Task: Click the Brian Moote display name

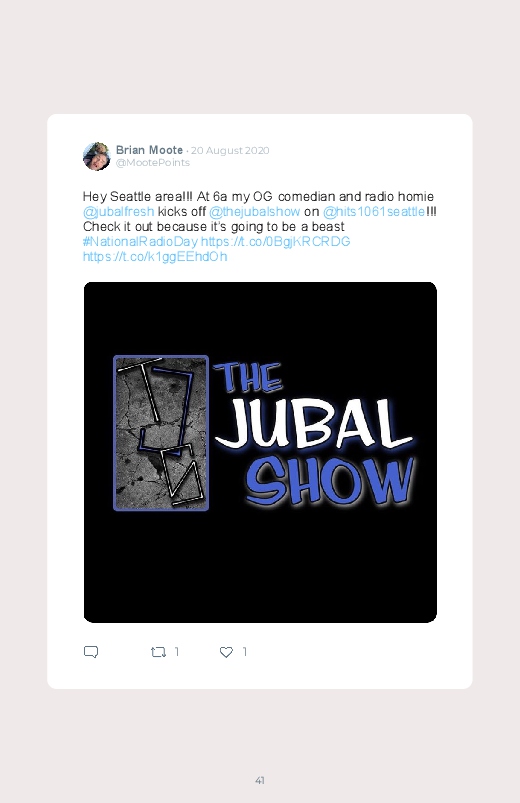Action: pyautogui.click(x=149, y=150)
